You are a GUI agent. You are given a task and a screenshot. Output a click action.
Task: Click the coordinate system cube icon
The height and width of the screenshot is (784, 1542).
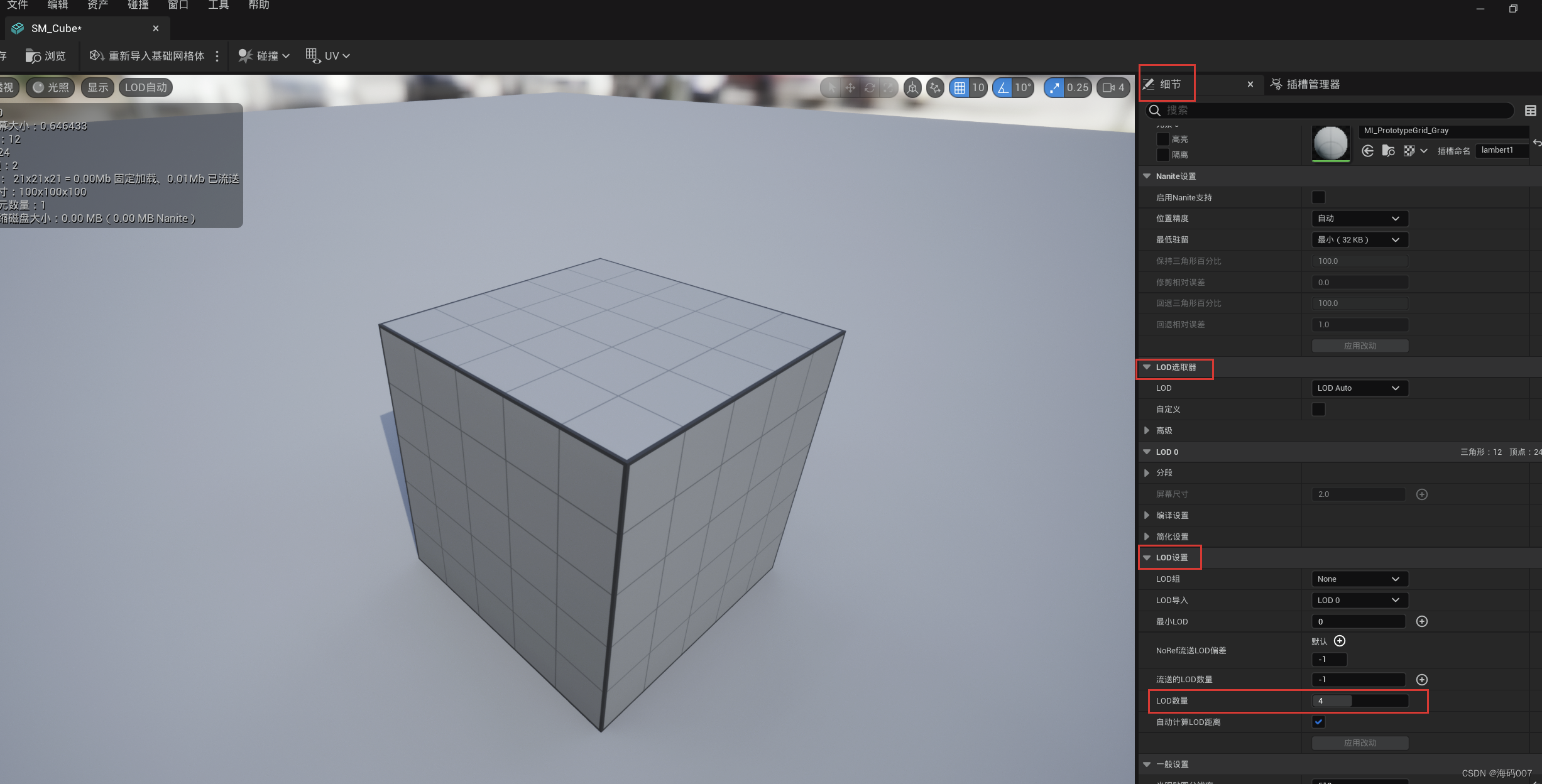(912, 88)
